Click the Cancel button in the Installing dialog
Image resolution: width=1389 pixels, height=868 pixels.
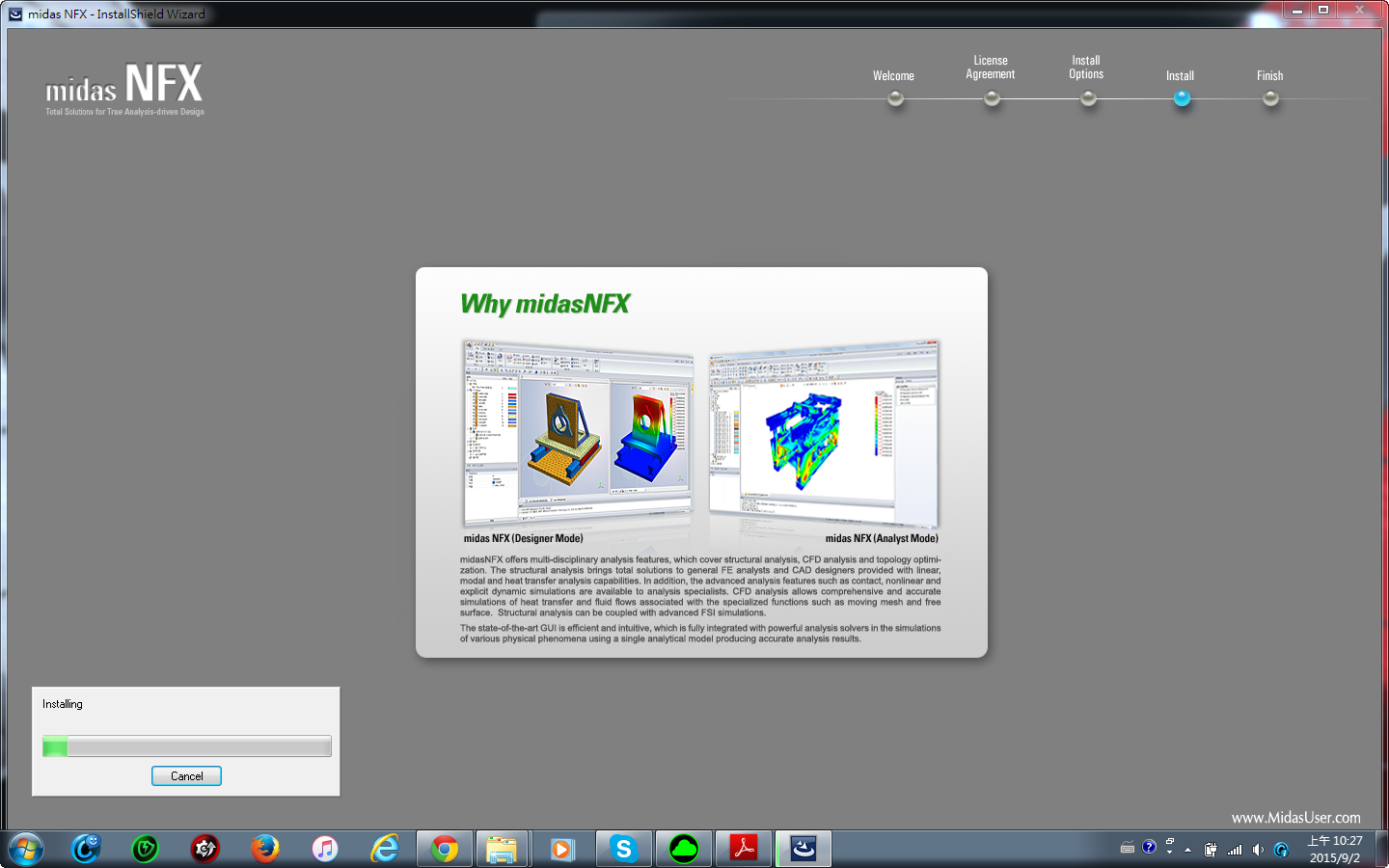click(186, 776)
